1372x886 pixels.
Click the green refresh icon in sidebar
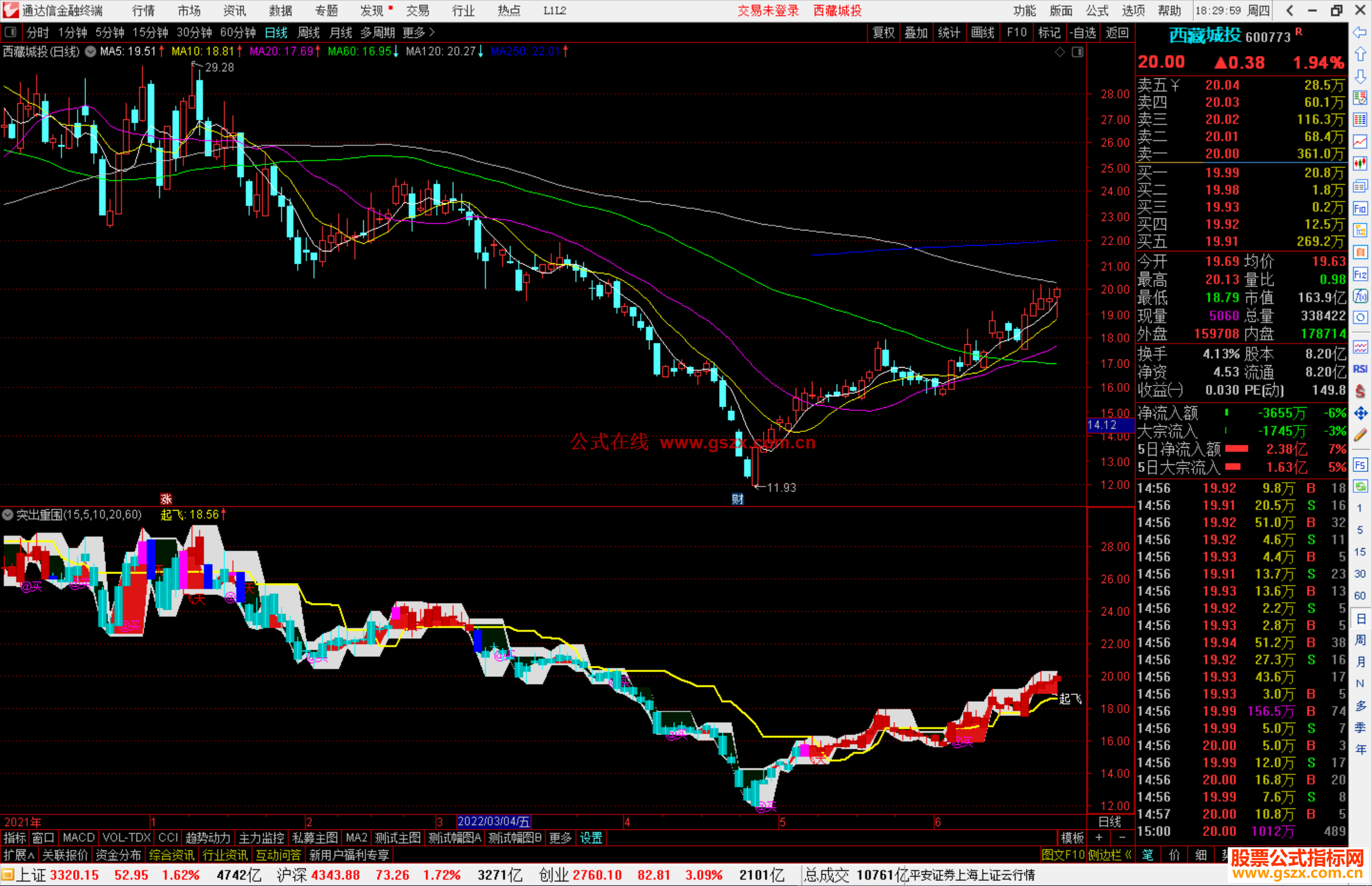click(x=1360, y=487)
